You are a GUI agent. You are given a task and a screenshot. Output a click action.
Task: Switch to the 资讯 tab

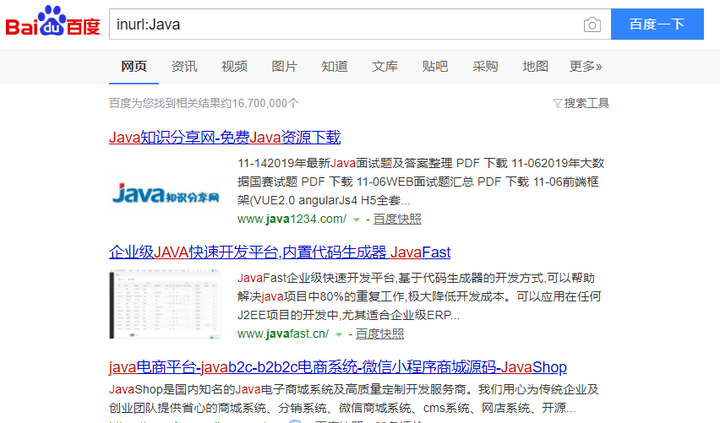[184, 67]
